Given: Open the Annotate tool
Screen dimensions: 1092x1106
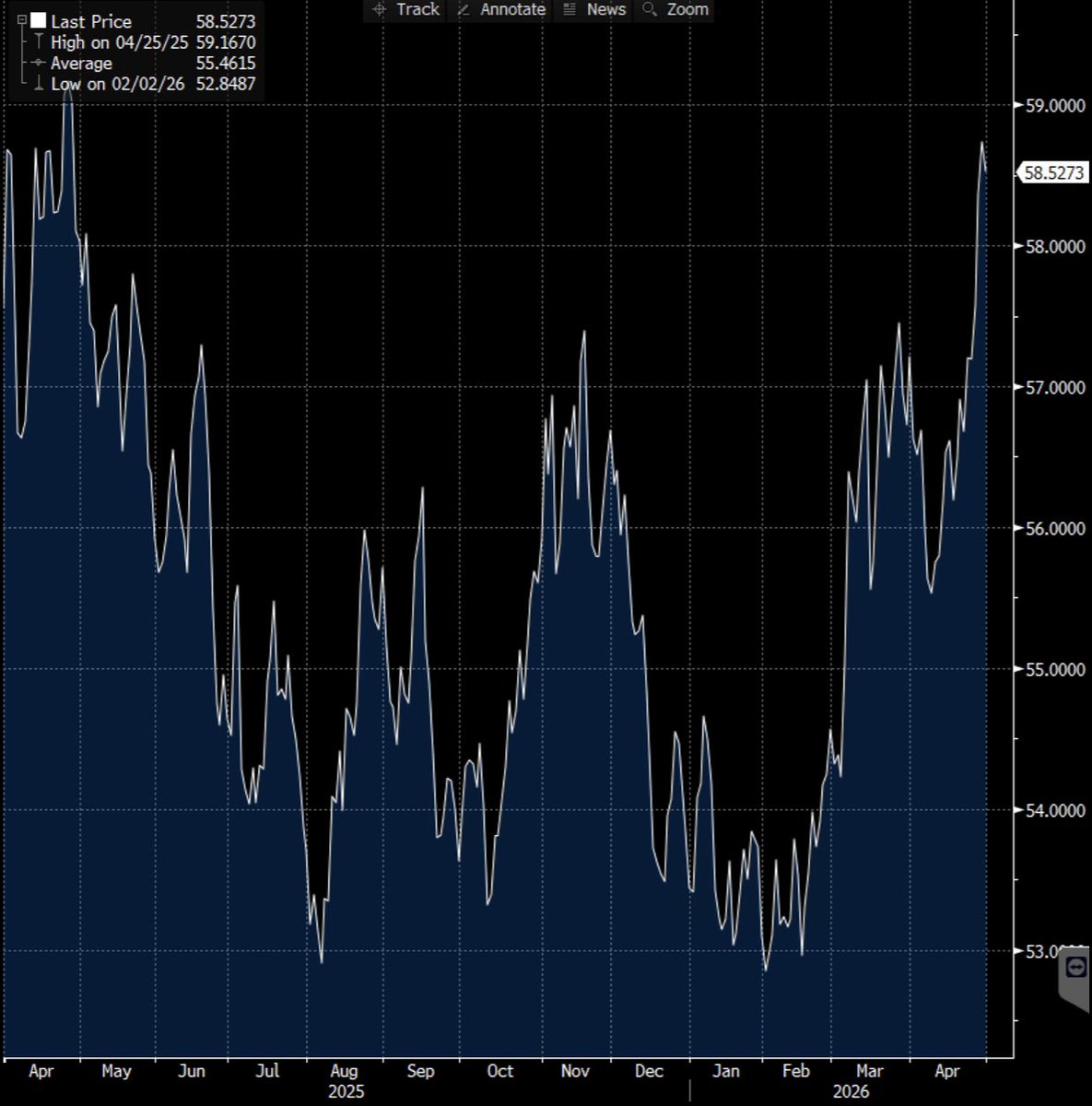Looking at the screenshot, I should [x=501, y=9].
